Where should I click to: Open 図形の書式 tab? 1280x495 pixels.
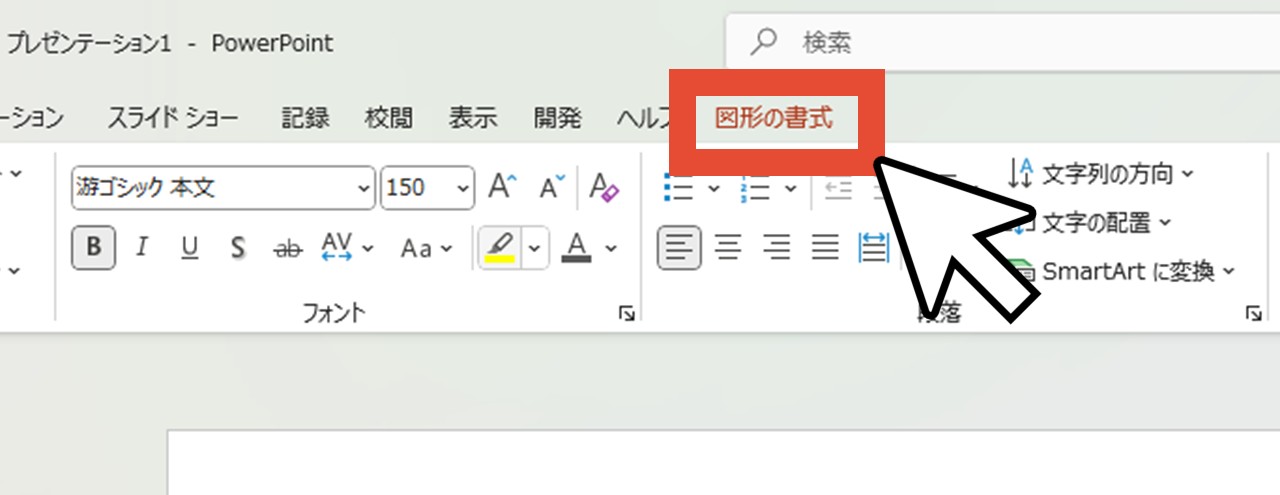tap(774, 118)
